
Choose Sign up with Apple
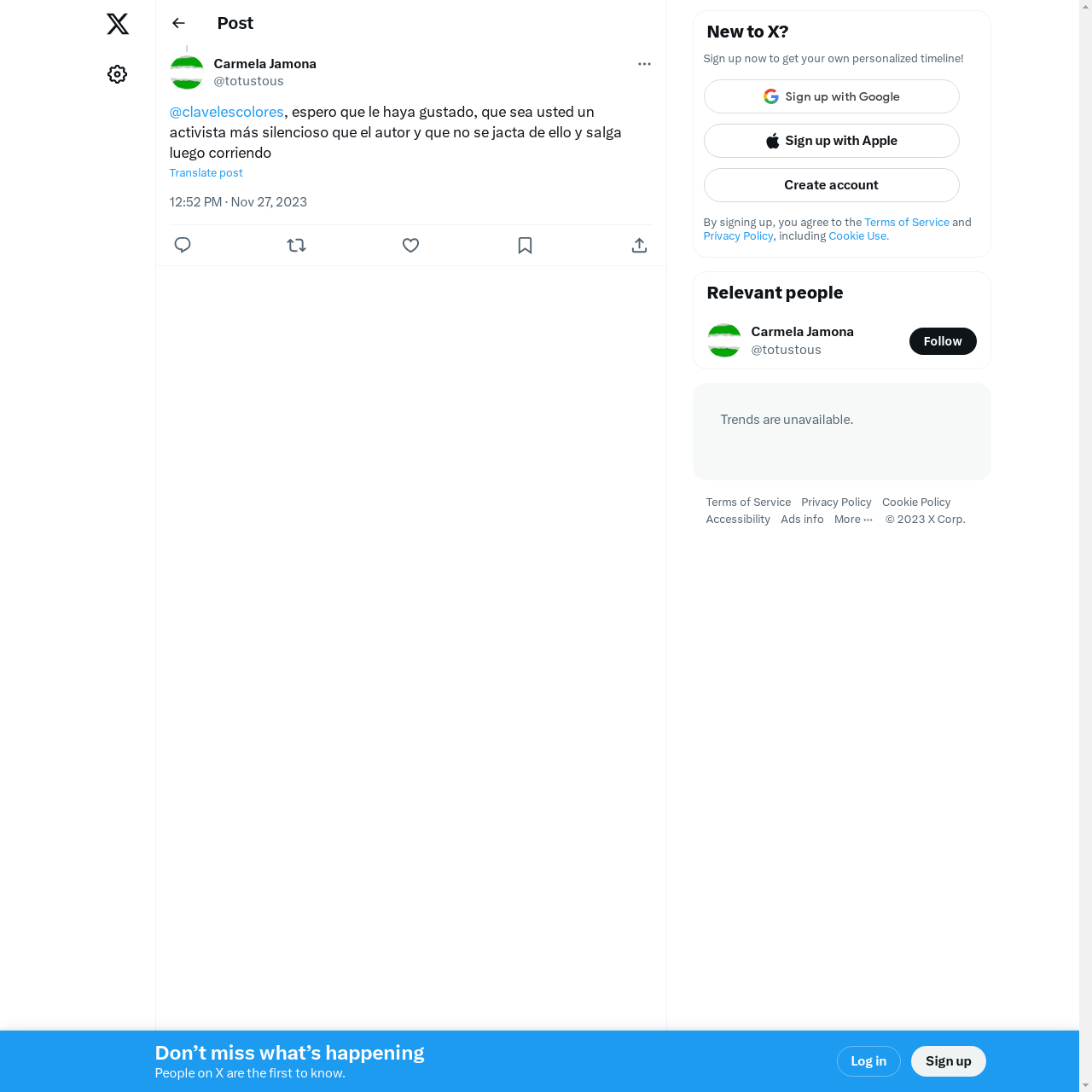pos(832,141)
